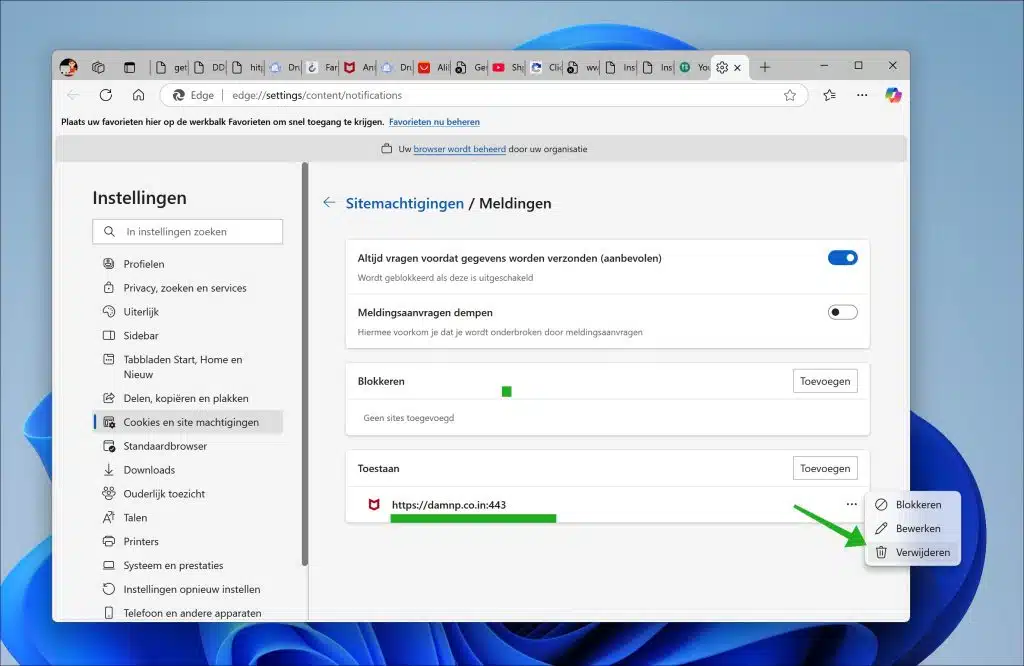Go back to Sitemachtigingen with arrow icon
Viewport: 1024px width, 666px height.
(329, 202)
